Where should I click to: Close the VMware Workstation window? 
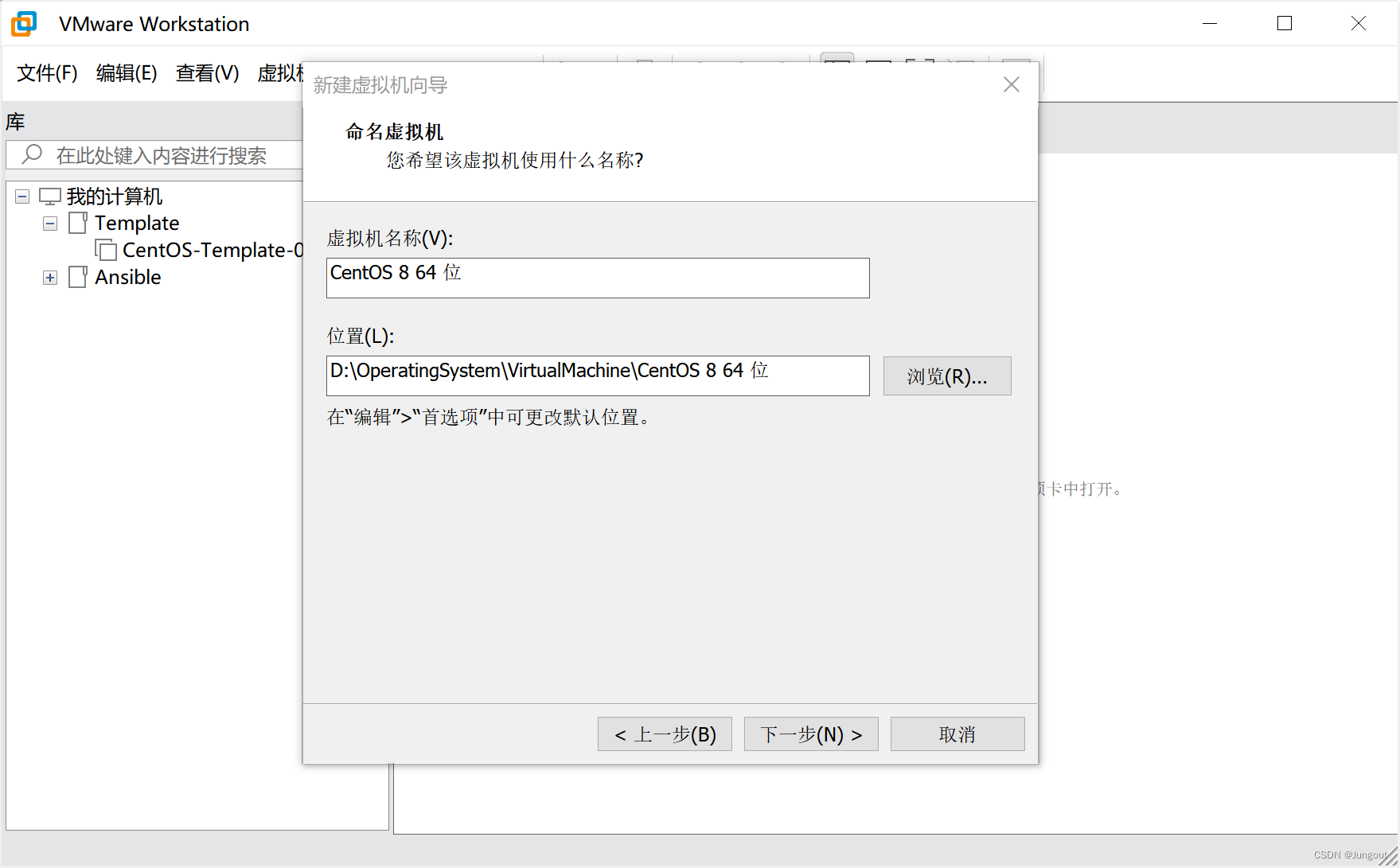1359,24
